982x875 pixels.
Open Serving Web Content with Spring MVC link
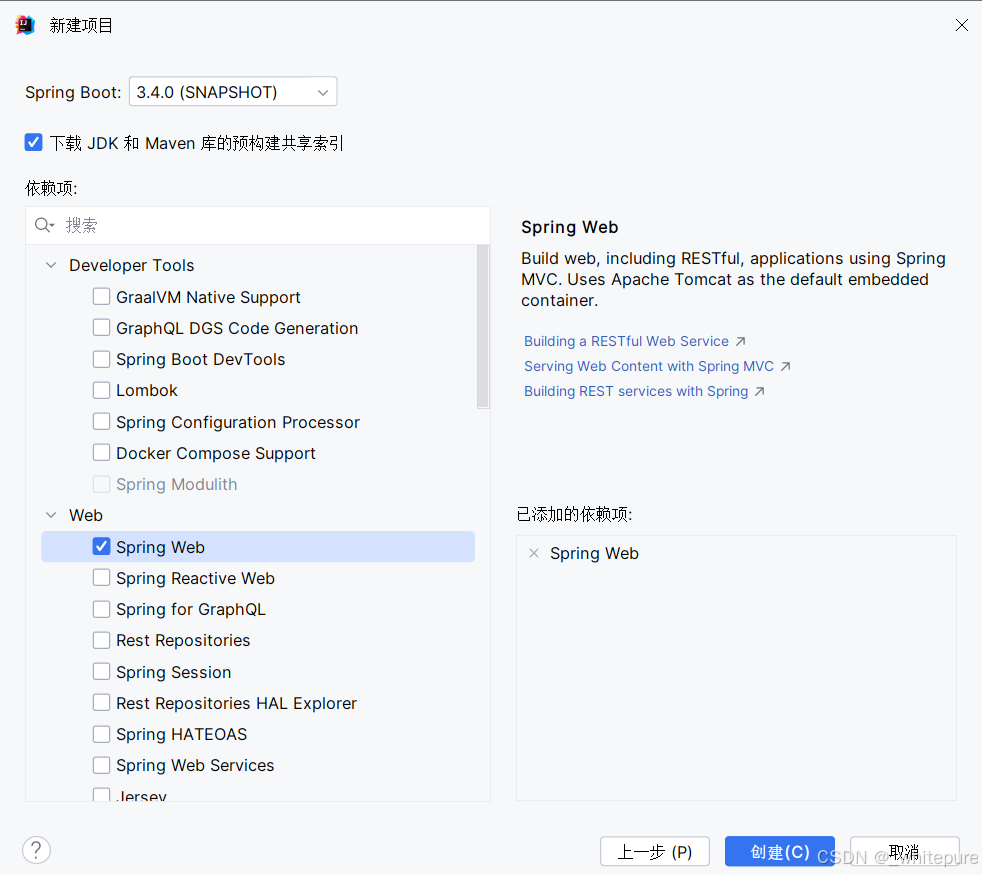pyautogui.click(x=649, y=366)
